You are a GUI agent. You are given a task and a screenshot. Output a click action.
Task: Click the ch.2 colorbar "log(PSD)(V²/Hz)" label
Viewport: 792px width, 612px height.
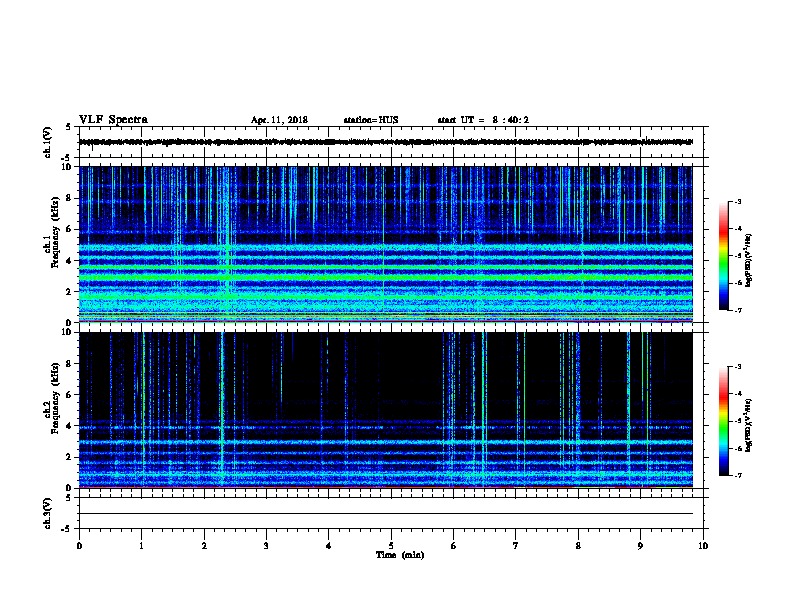point(748,425)
